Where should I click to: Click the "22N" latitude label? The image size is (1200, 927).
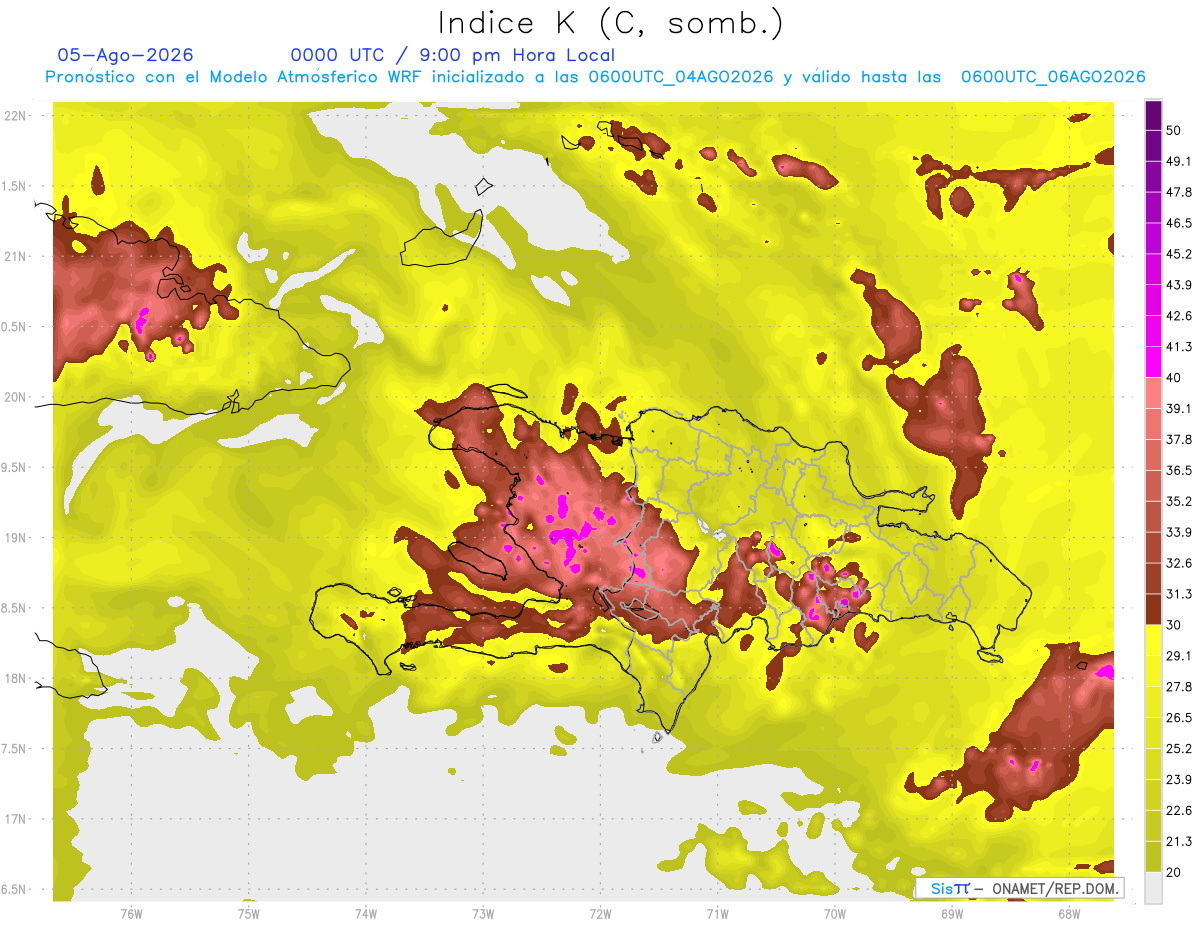pos(15,116)
